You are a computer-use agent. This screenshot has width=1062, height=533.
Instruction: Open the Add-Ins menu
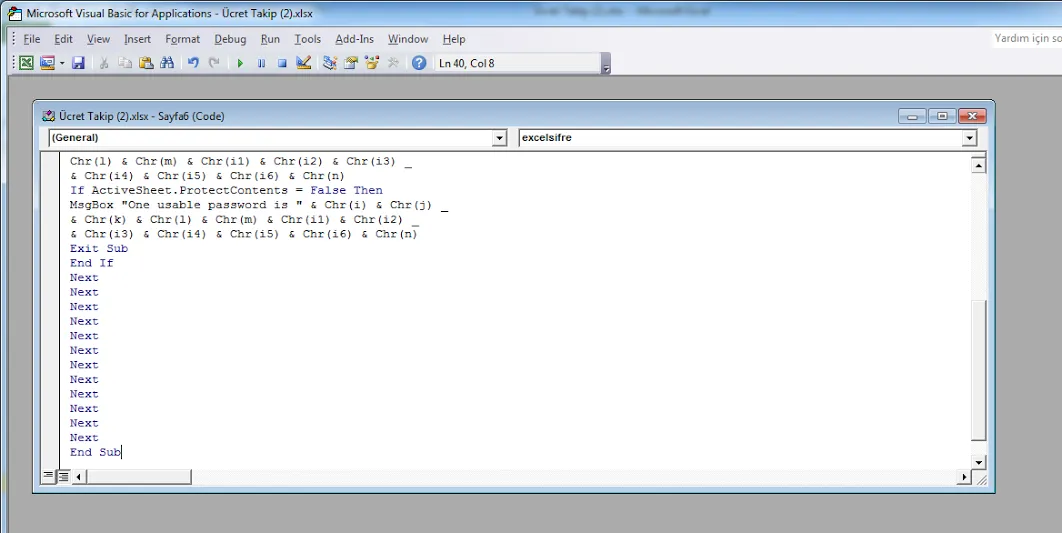point(354,39)
